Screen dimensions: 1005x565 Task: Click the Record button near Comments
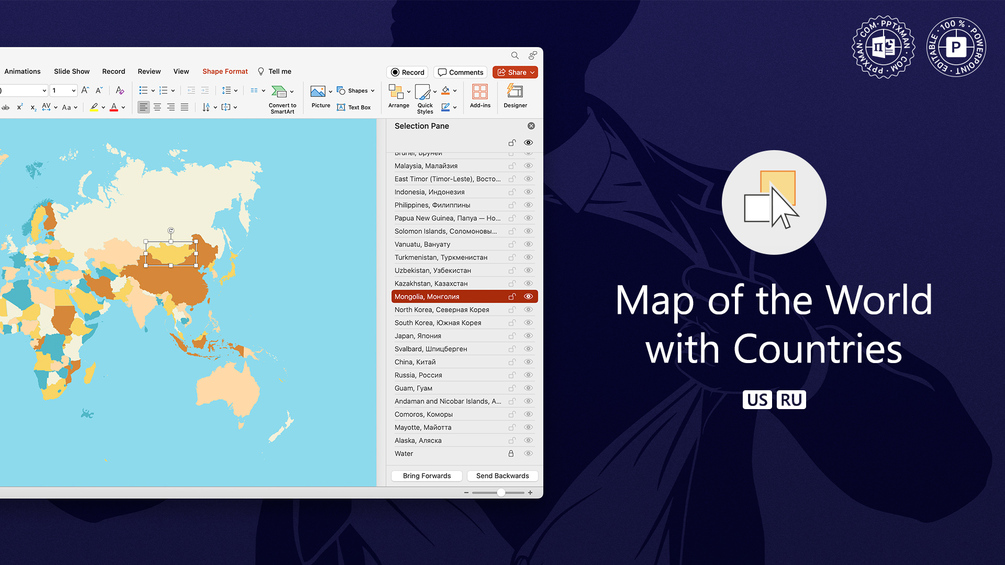point(408,72)
